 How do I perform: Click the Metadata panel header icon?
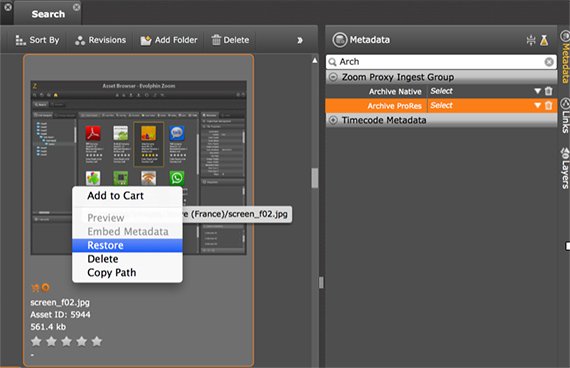pos(340,40)
